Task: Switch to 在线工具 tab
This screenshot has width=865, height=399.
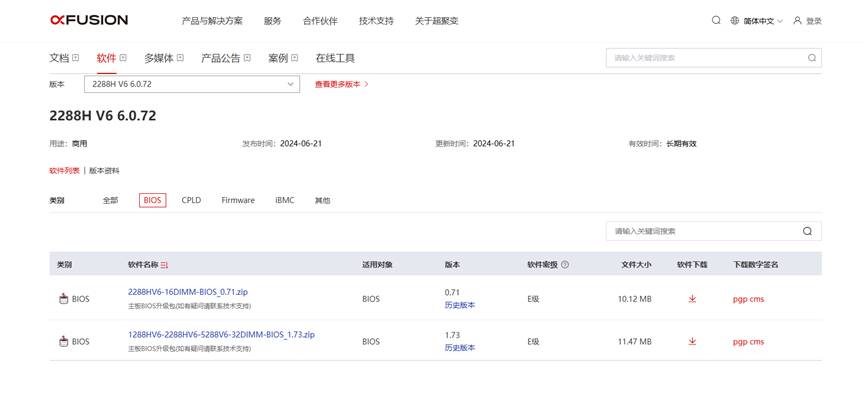Action: pyautogui.click(x=335, y=58)
